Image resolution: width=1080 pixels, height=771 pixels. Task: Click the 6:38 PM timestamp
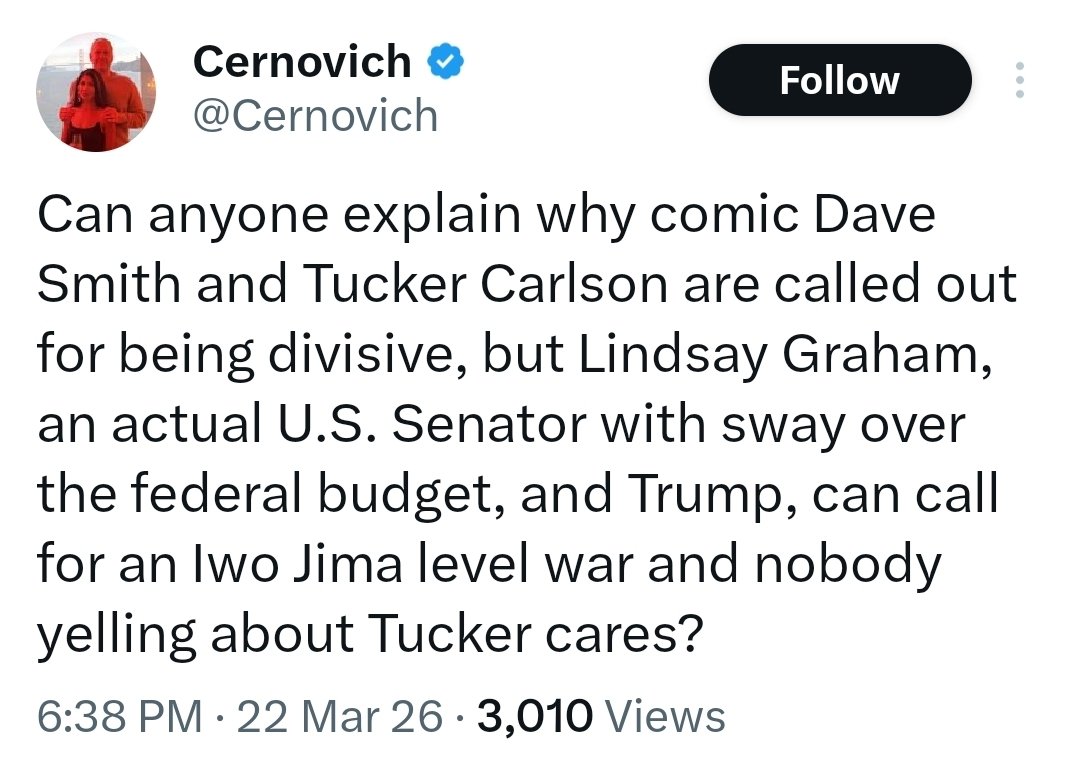(x=111, y=716)
